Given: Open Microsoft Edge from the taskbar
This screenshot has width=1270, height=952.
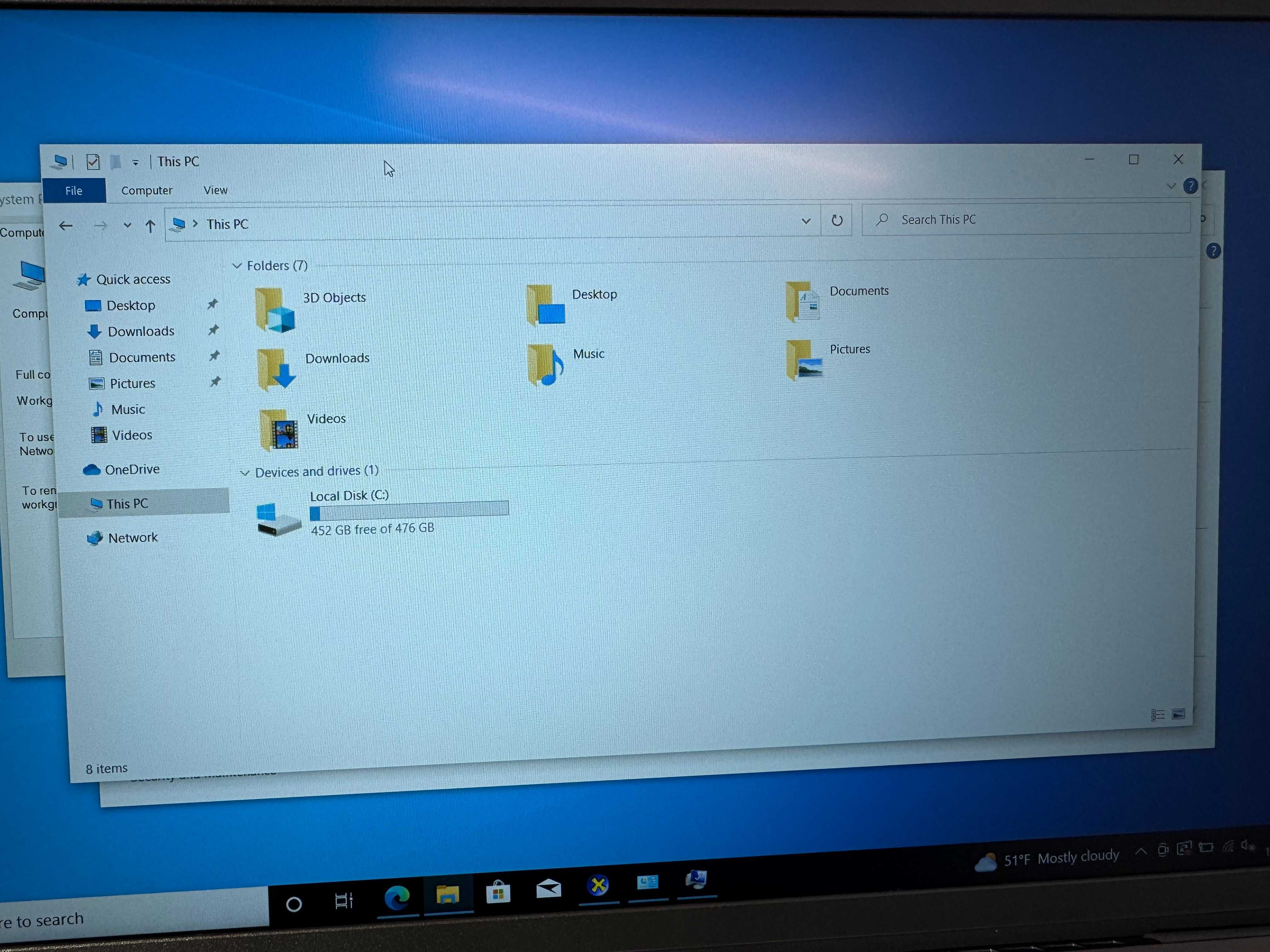Looking at the screenshot, I should pyautogui.click(x=397, y=898).
